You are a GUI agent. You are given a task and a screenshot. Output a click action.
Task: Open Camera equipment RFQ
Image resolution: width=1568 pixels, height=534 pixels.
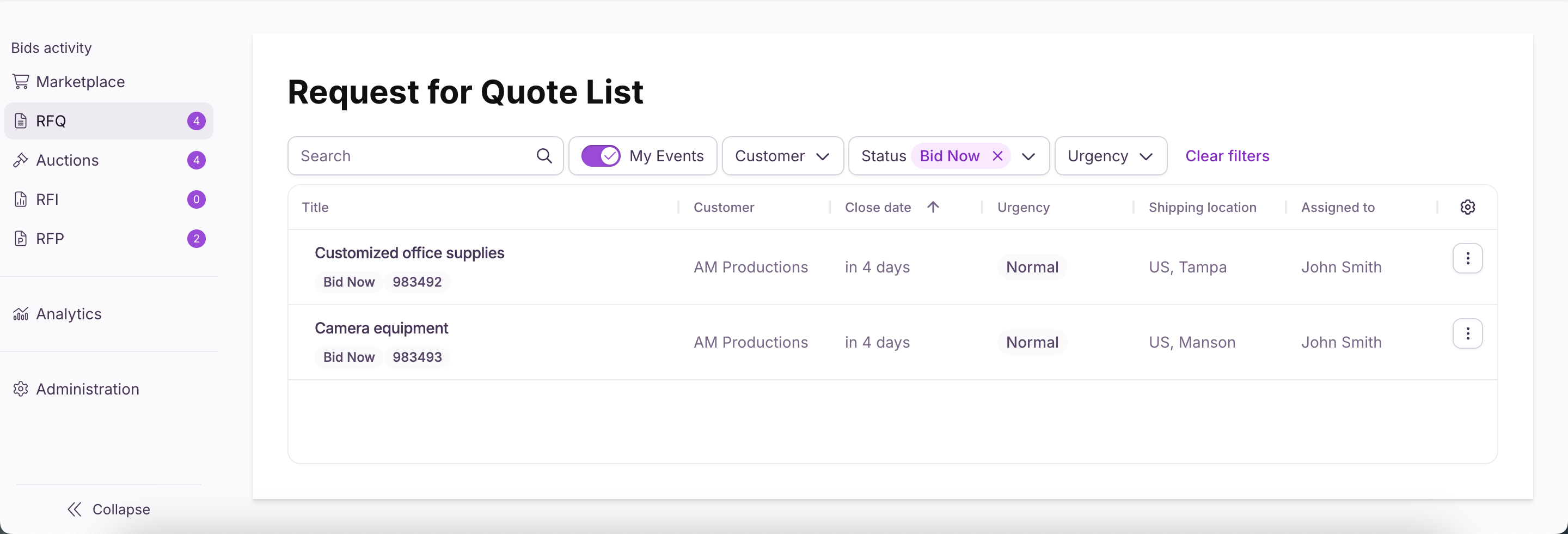pos(381,328)
